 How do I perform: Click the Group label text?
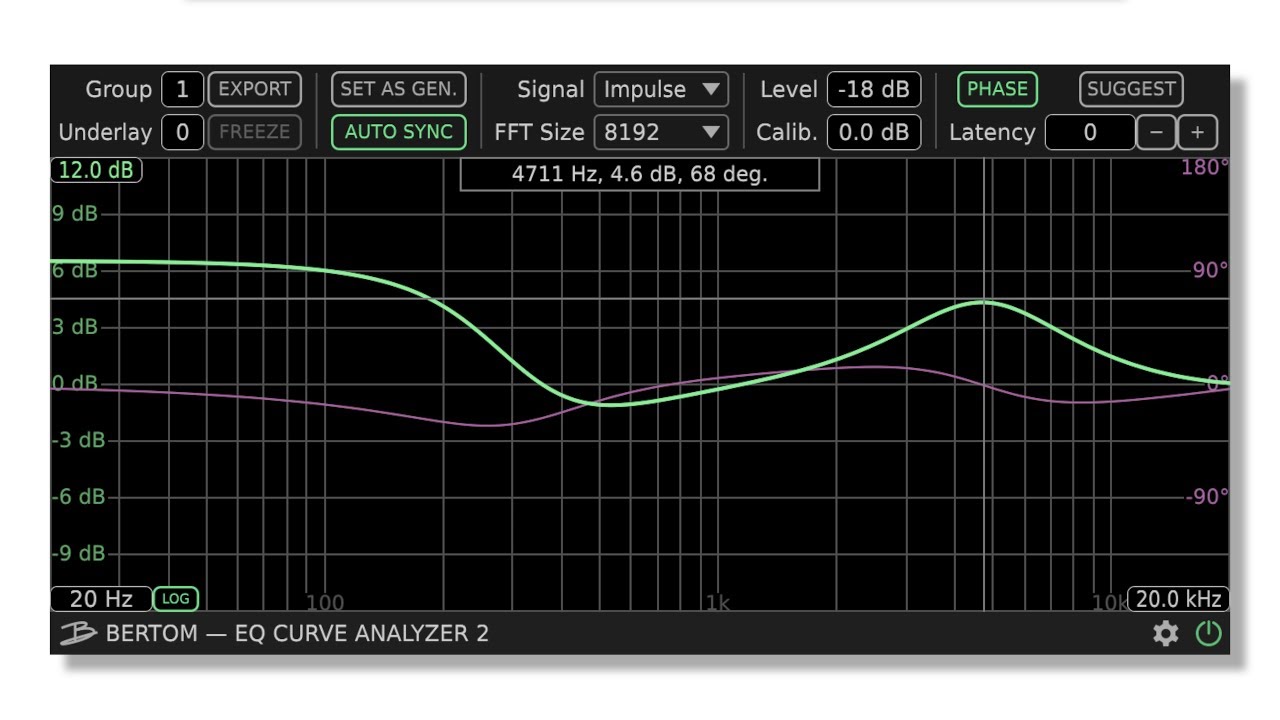point(118,89)
